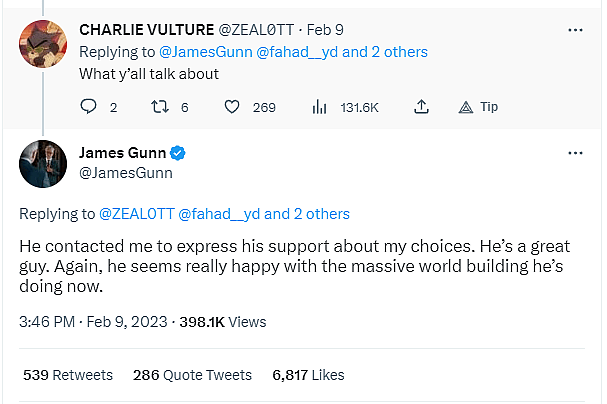Click the reply icon on Charlie Vulture's tweet
The image size is (607, 404).
[x=88, y=107]
